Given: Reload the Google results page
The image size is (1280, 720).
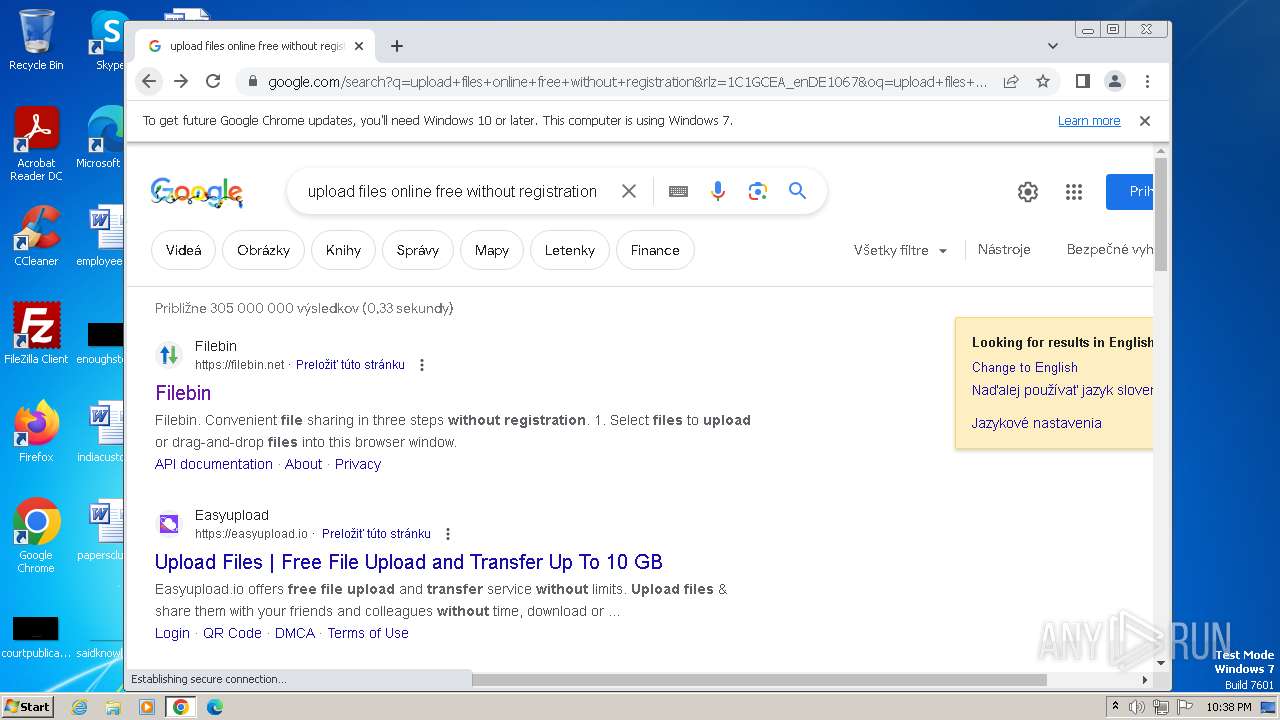Looking at the screenshot, I should click(213, 81).
